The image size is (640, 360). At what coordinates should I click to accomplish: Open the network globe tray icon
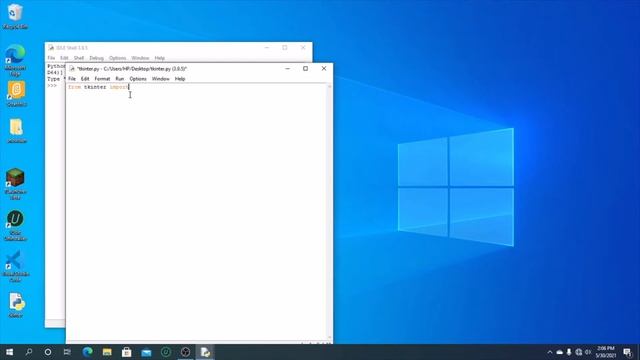click(x=579, y=352)
